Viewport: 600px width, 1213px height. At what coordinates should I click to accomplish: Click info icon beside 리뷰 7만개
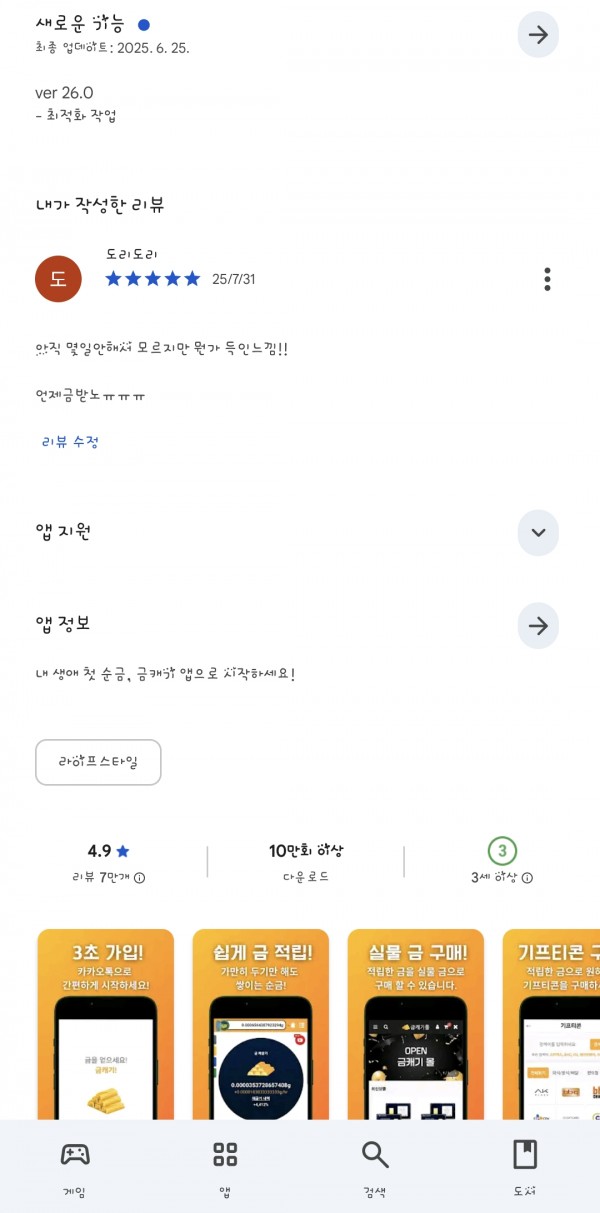[x=140, y=878]
